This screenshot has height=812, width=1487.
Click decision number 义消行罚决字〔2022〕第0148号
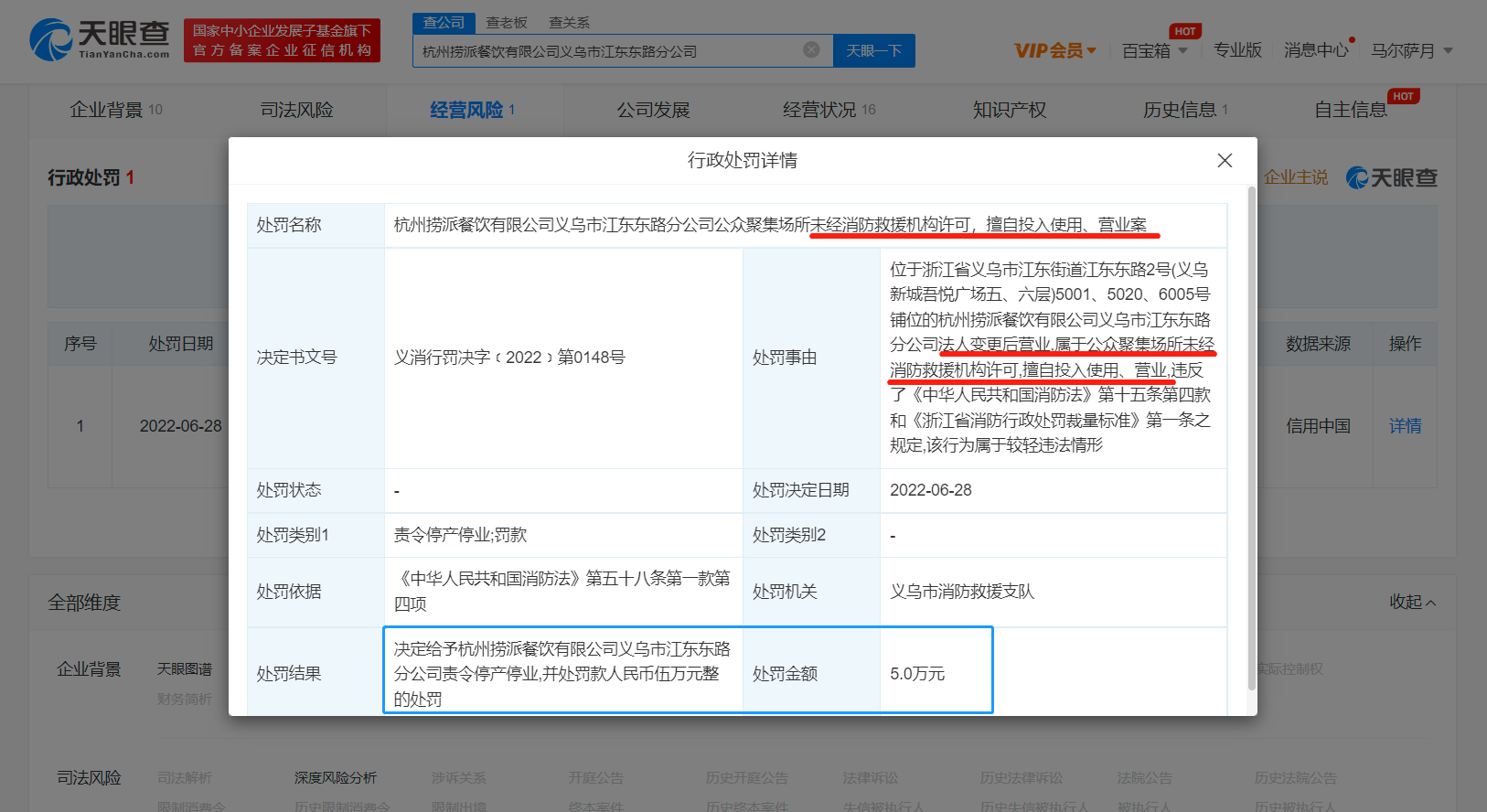pyautogui.click(x=509, y=358)
